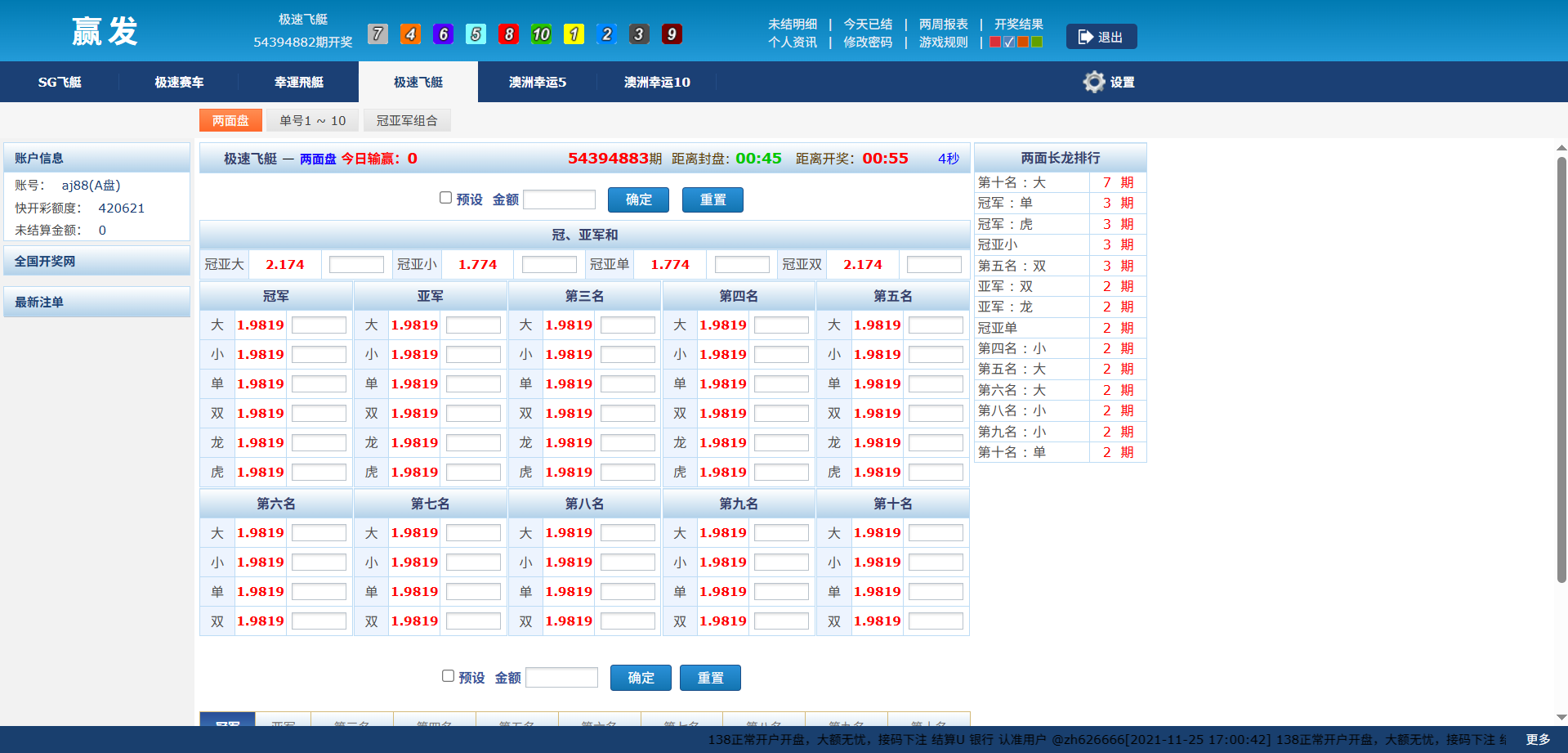Choose the green theme color swatch
1568x753 pixels.
pyautogui.click(x=1037, y=42)
